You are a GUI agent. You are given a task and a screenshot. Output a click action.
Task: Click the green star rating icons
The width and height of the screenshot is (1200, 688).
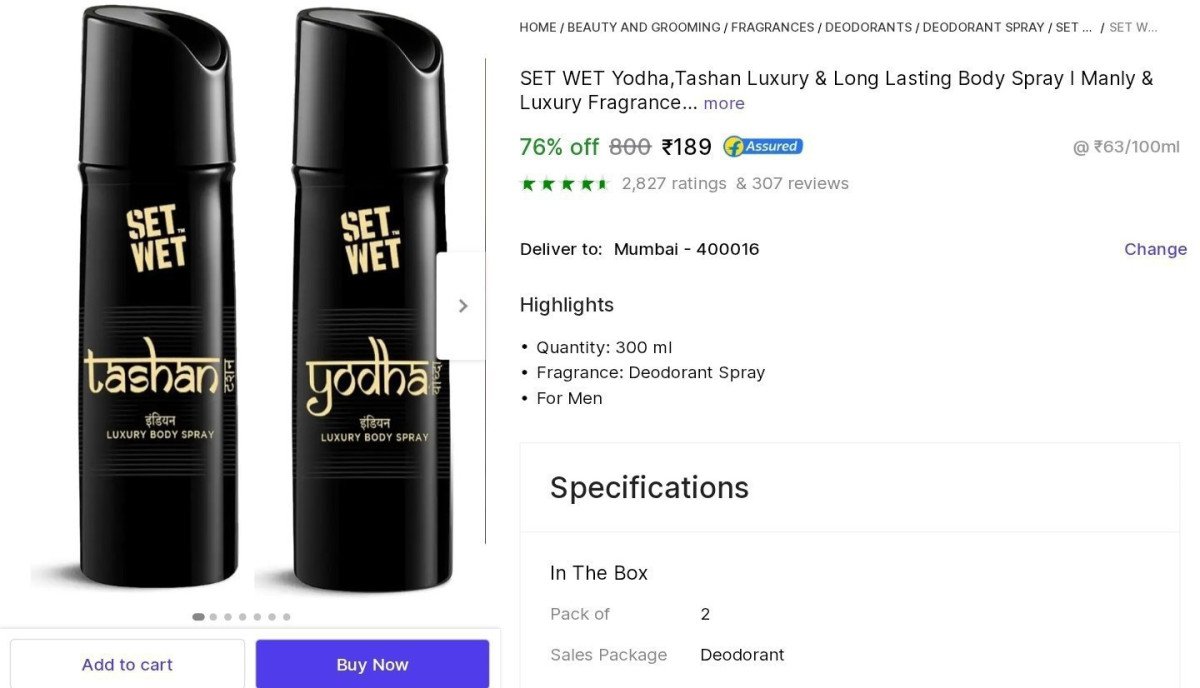[x=564, y=184]
